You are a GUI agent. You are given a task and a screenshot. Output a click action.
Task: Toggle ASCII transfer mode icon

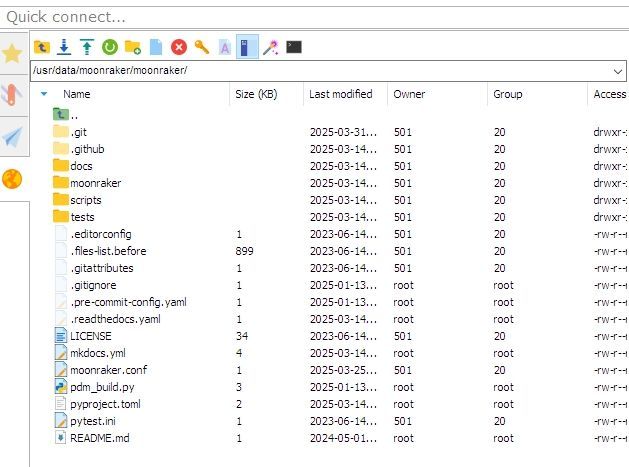225,47
